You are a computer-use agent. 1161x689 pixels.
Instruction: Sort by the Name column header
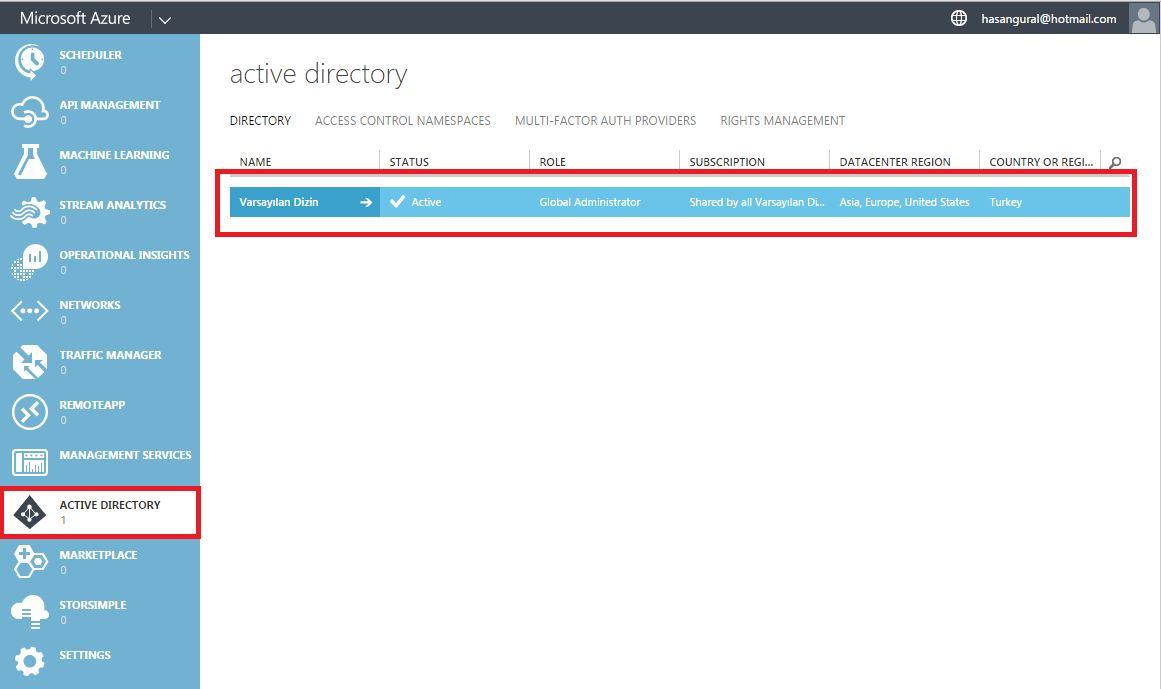coord(255,162)
